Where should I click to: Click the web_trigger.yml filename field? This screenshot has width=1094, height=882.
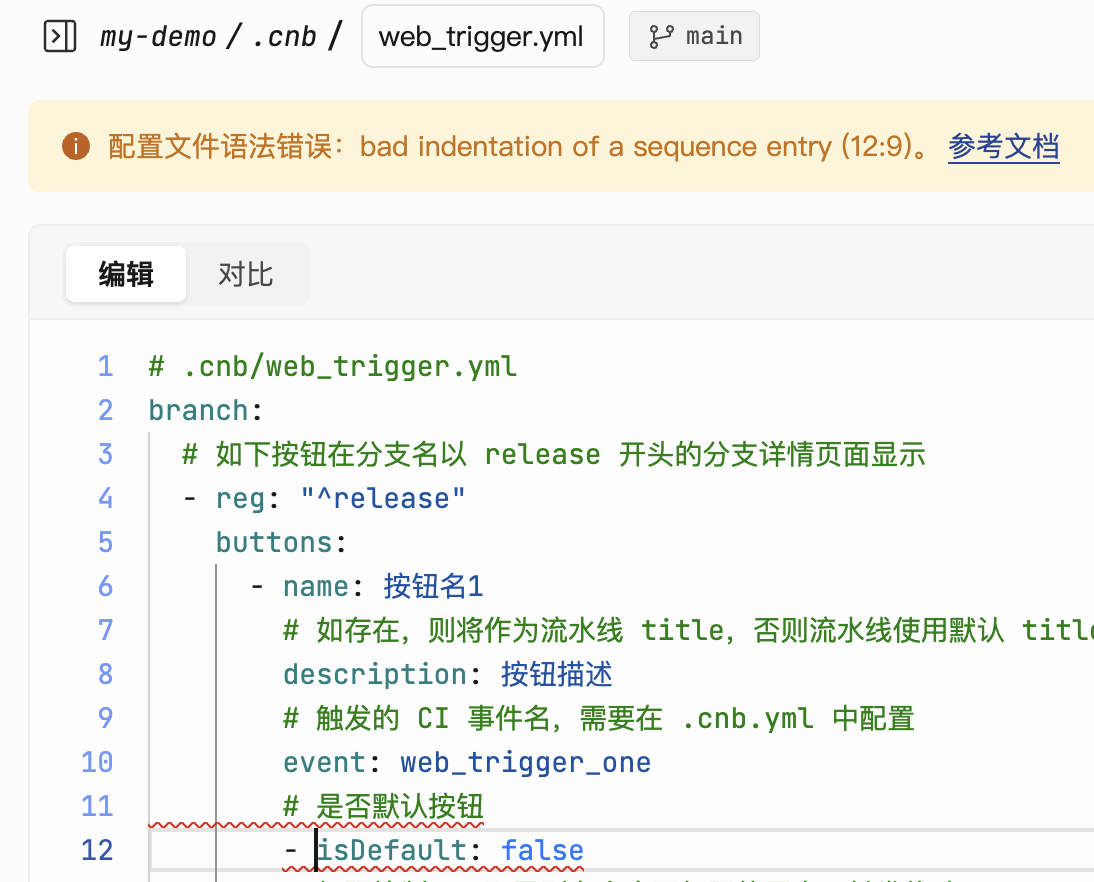(482, 35)
